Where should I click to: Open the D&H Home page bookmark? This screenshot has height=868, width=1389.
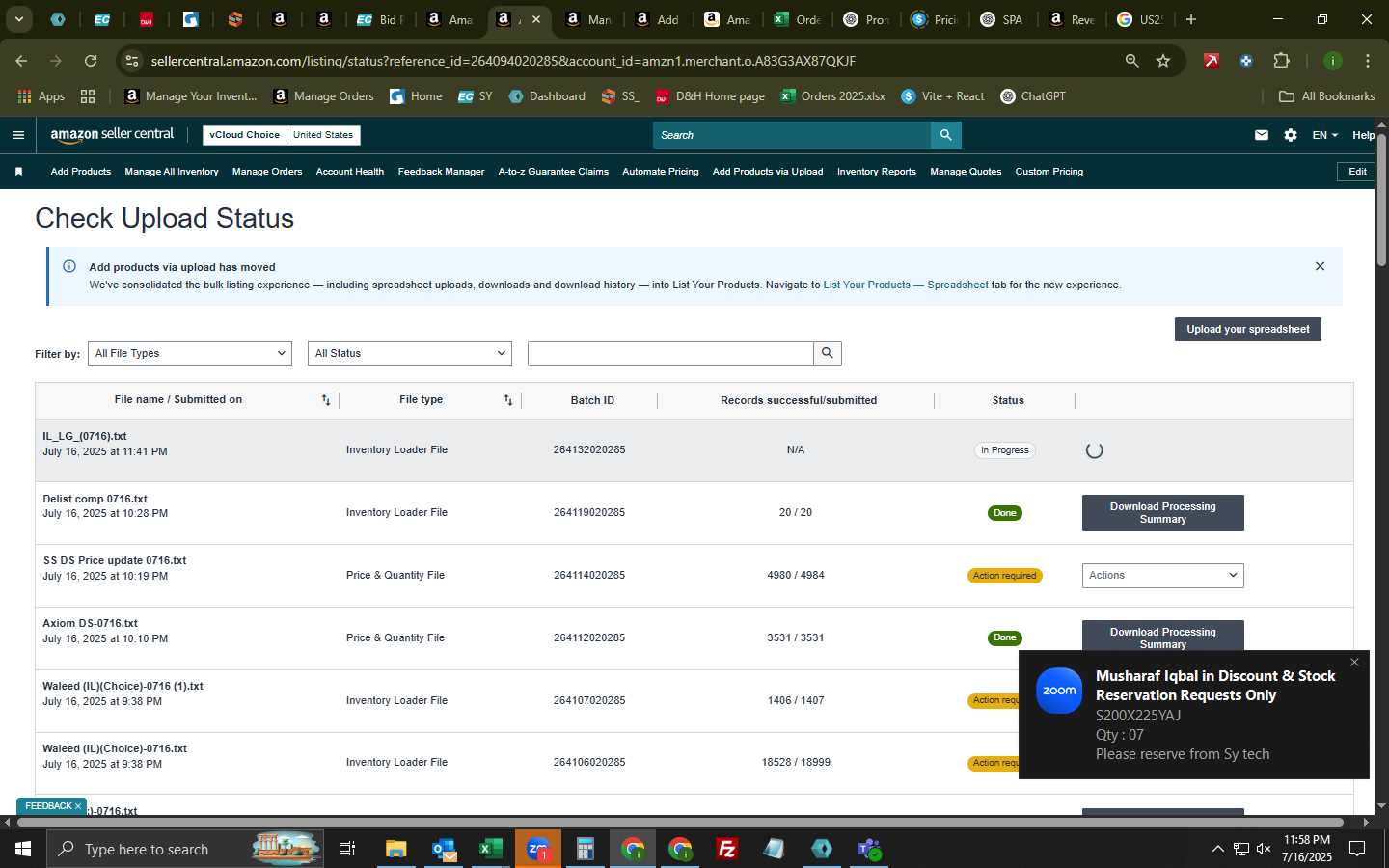(x=710, y=96)
